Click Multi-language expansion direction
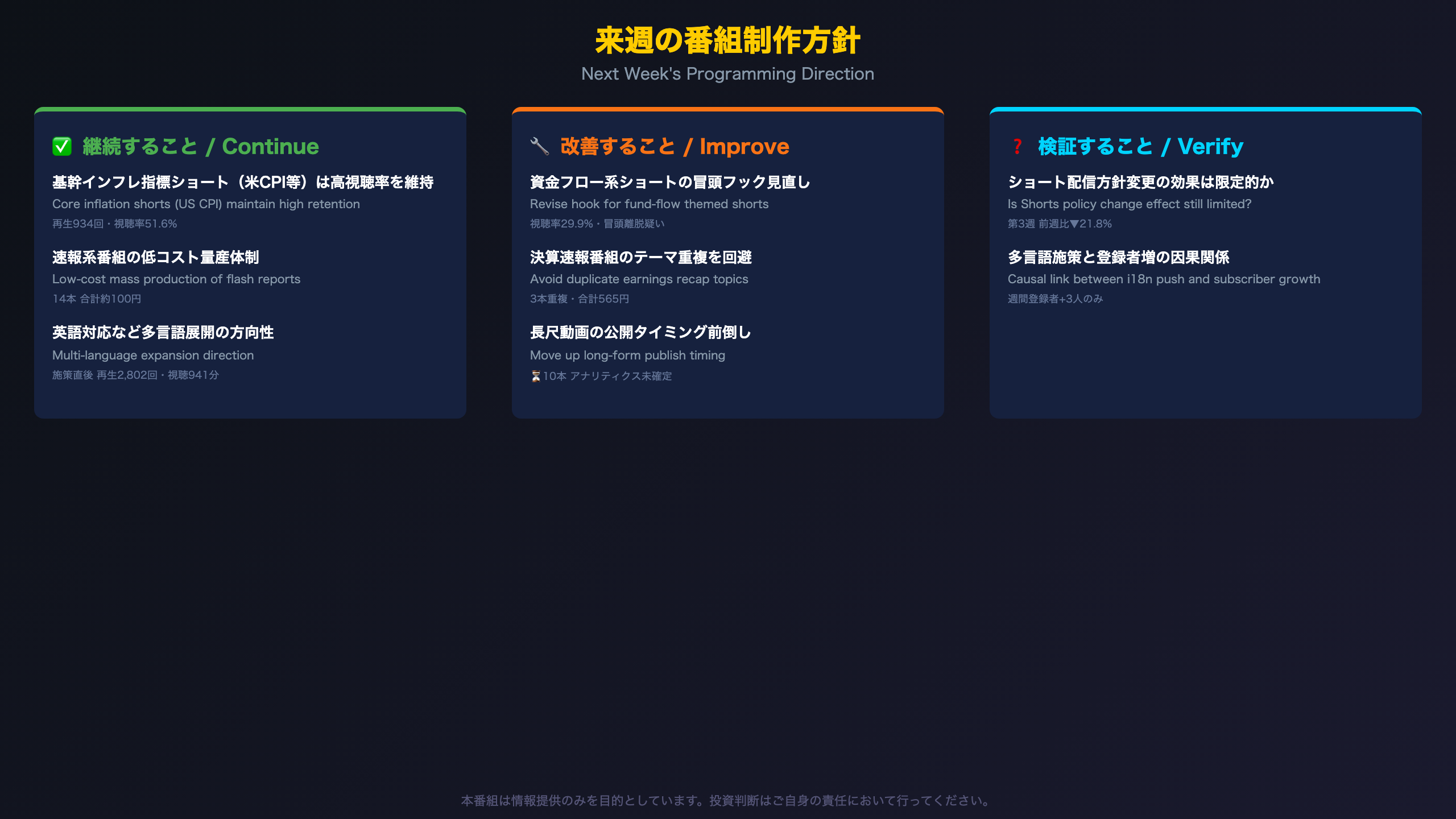 coord(153,355)
